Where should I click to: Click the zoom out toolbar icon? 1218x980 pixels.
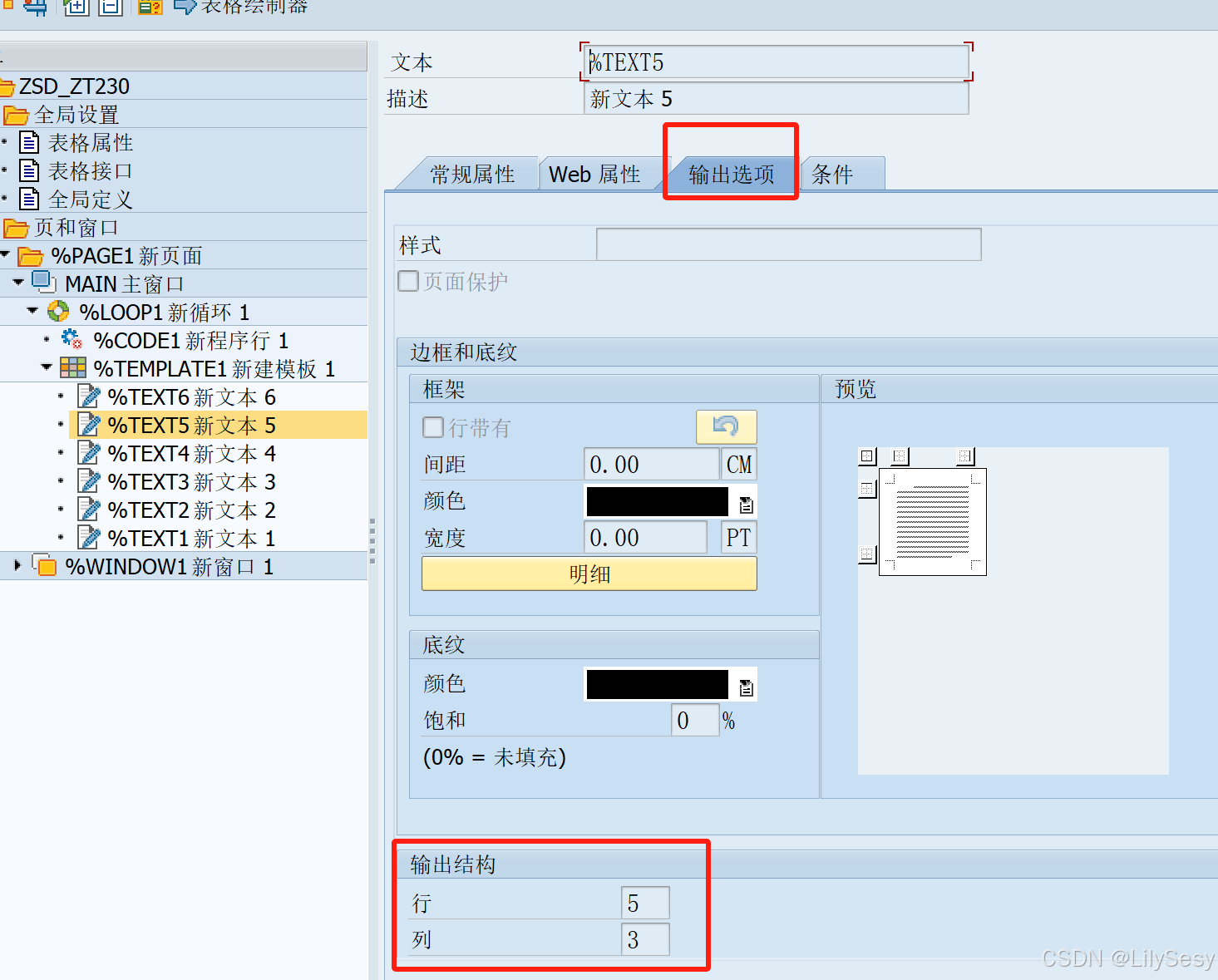111,7
